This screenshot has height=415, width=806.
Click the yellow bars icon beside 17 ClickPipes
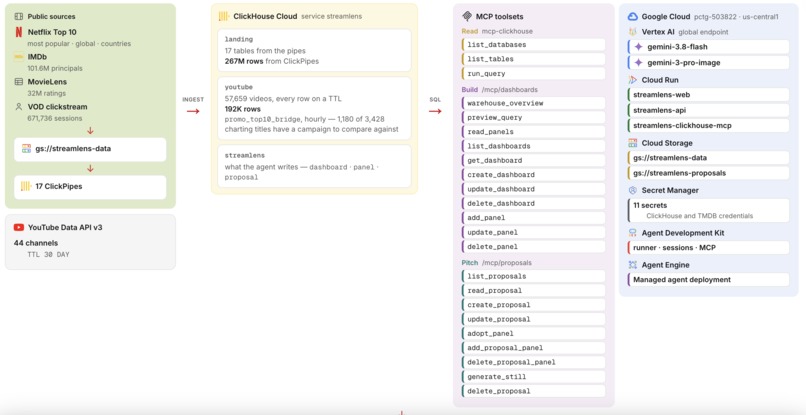pyautogui.click(x=26, y=187)
